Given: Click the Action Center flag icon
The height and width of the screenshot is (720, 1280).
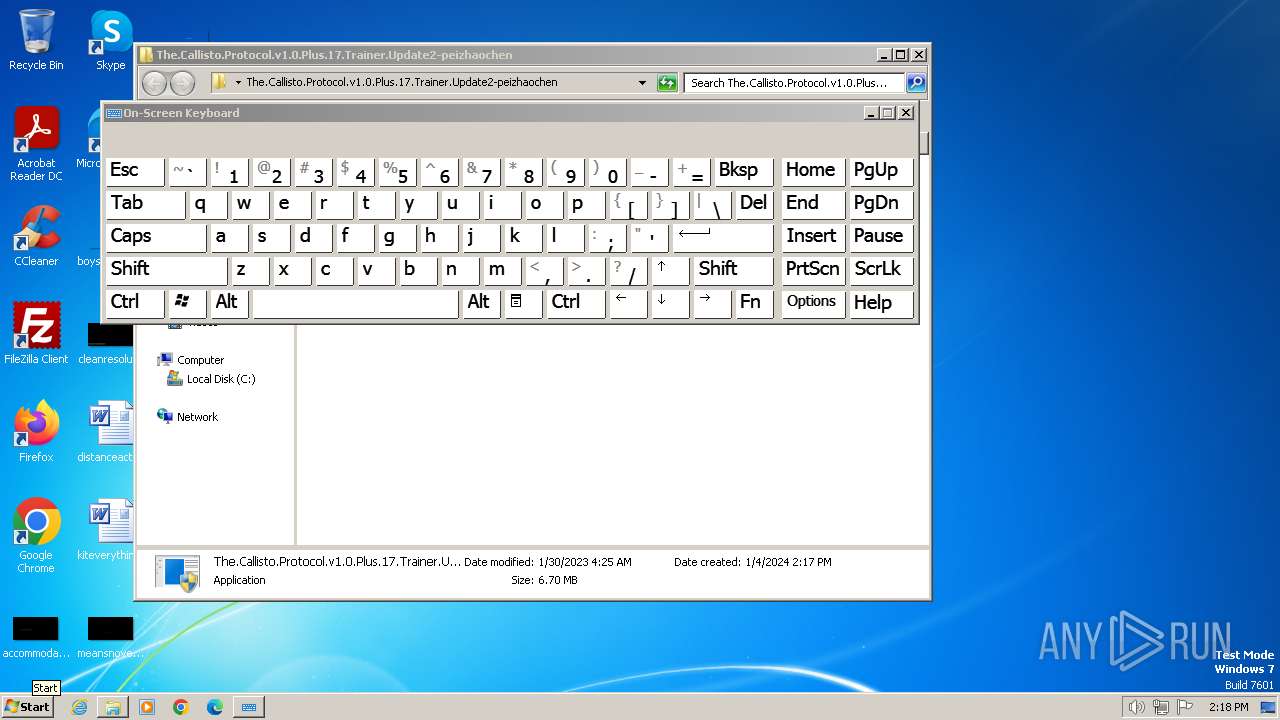Looking at the screenshot, I should tap(1185, 707).
